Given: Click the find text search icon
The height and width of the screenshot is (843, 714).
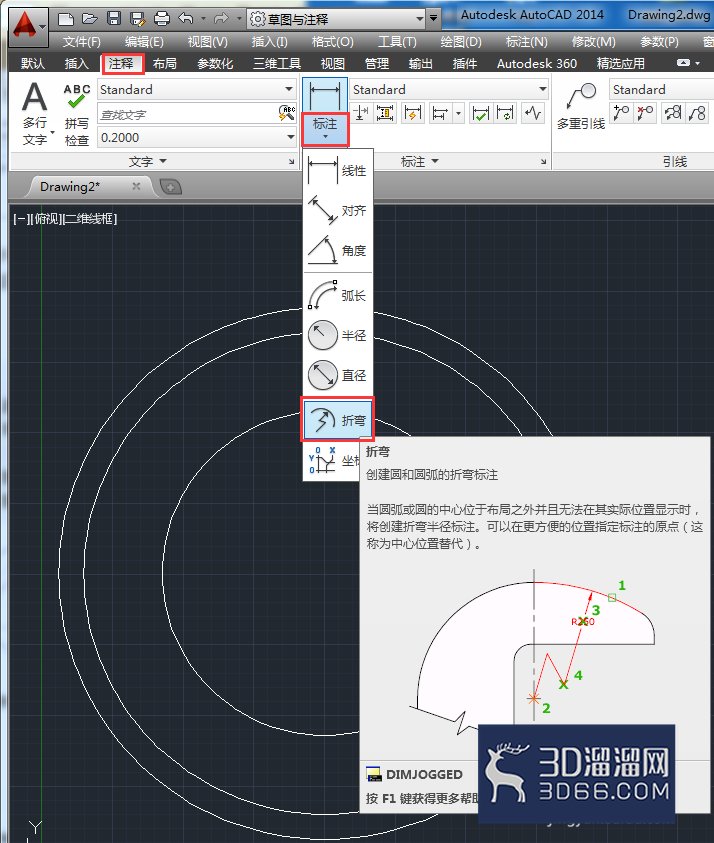Looking at the screenshot, I should pos(287,113).
